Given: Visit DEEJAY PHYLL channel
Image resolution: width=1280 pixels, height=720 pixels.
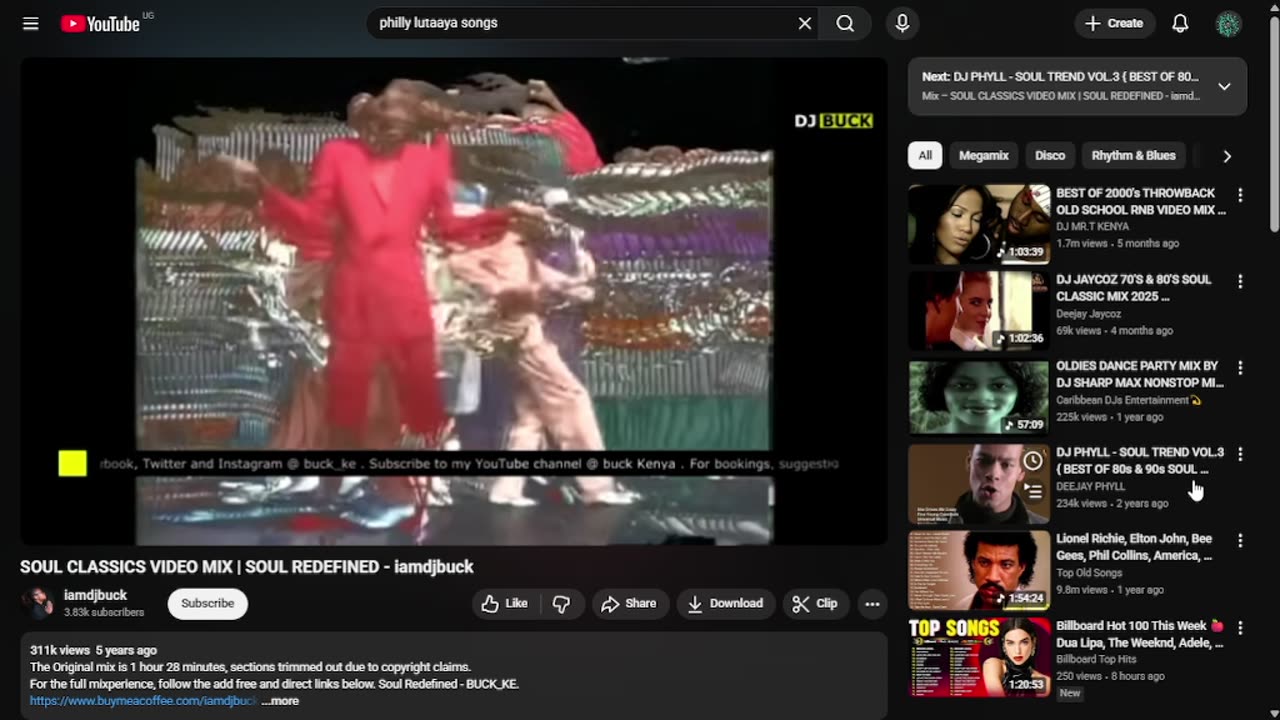Looking at the screenshot, I should tap(1090, 486).
